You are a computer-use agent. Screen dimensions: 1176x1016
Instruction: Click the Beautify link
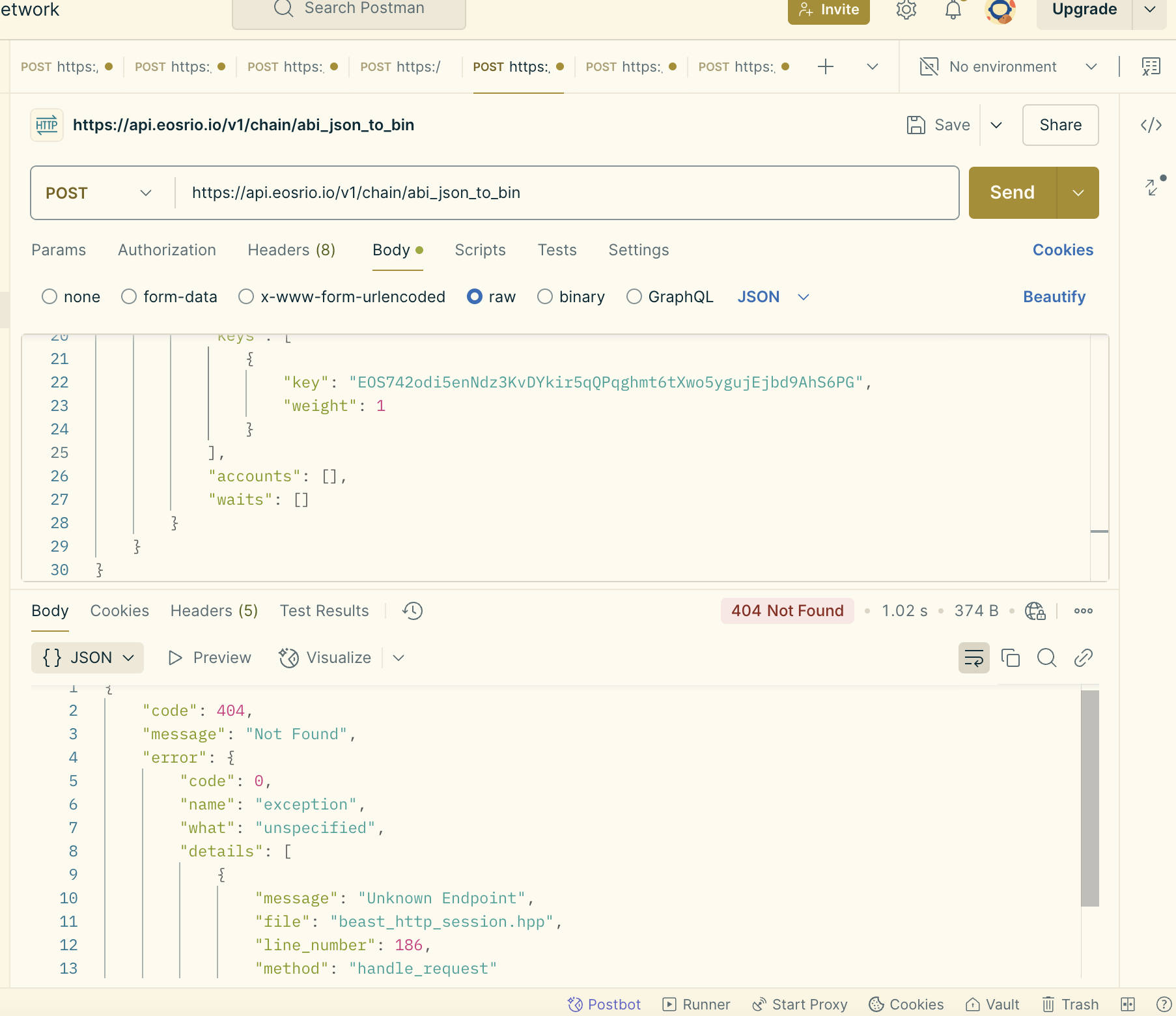tap(1054, 297)
